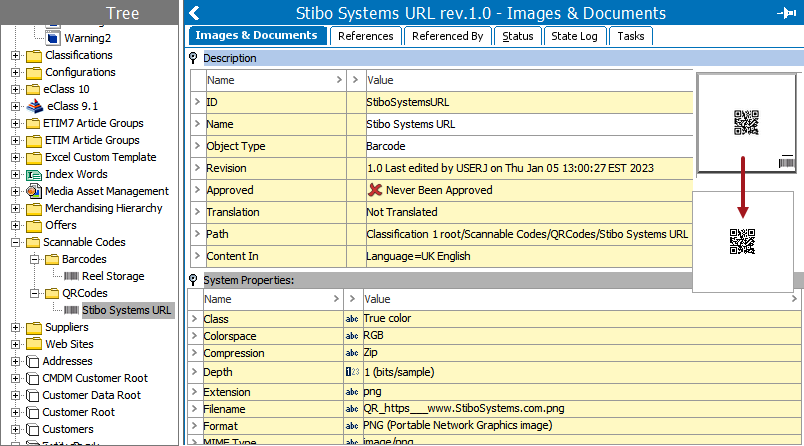The image size is (804, 446).
Task: Click the Reel Storage barcode icon
Action: tap(72, 276)
